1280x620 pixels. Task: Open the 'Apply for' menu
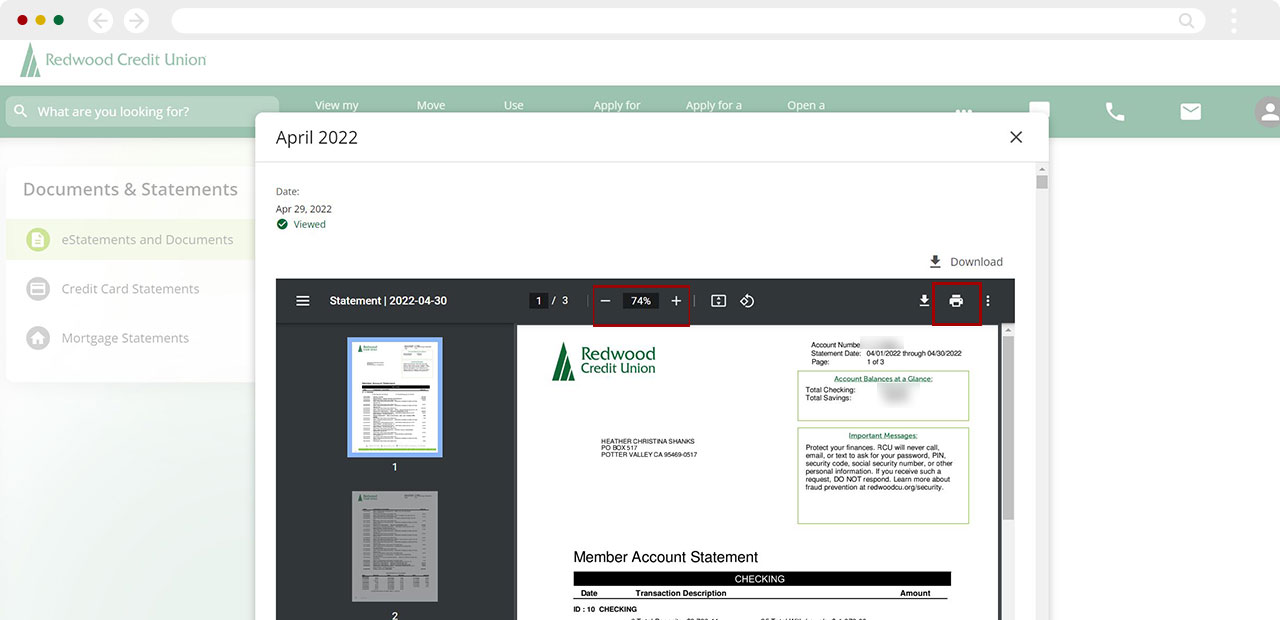tap(617, 105)
